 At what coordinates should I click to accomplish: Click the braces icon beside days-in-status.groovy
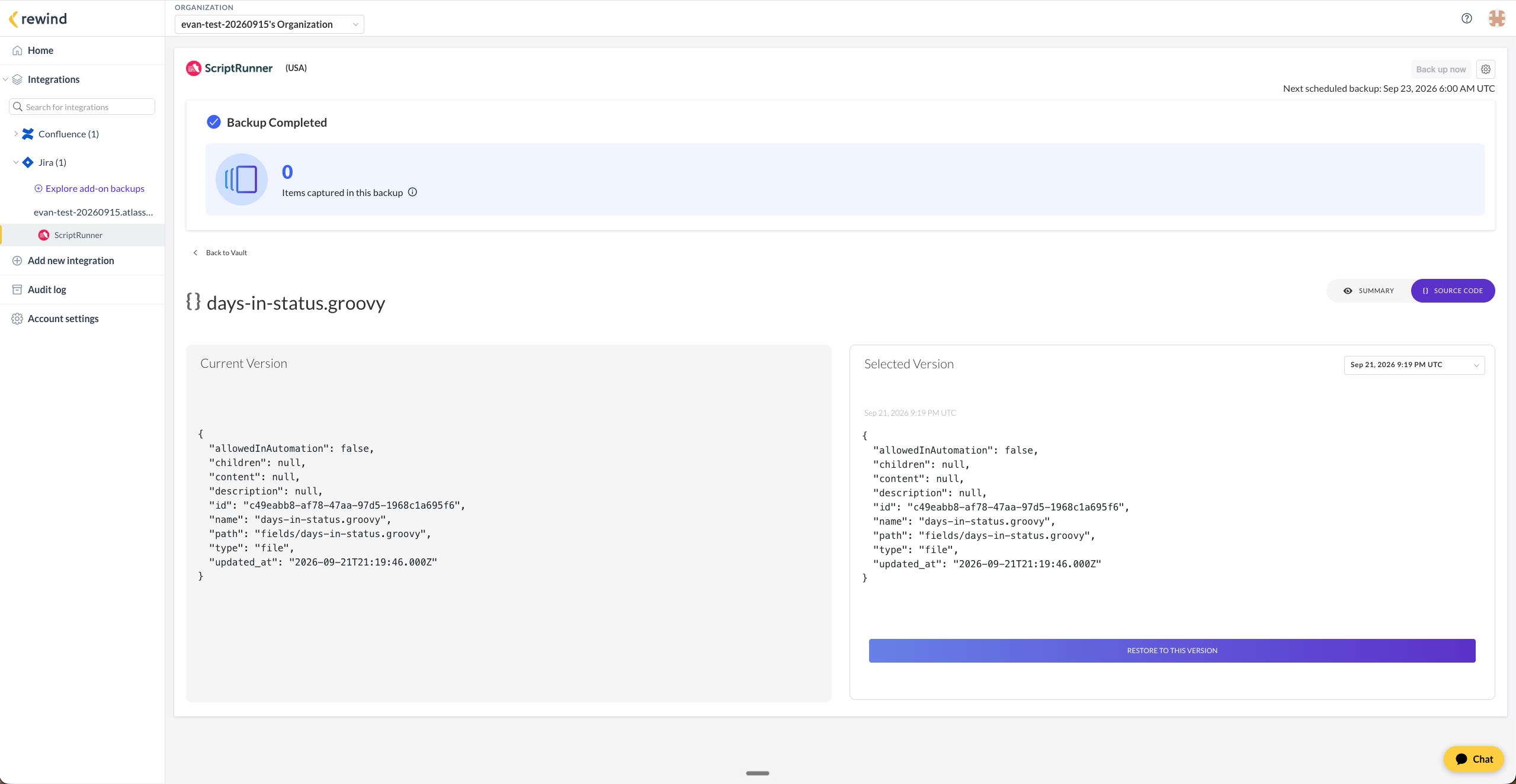point(193,301)
